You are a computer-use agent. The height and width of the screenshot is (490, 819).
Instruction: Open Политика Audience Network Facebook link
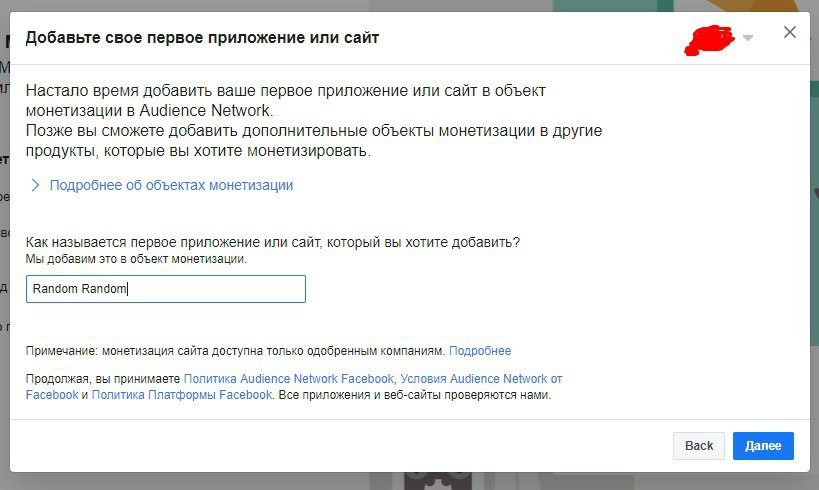289,379
